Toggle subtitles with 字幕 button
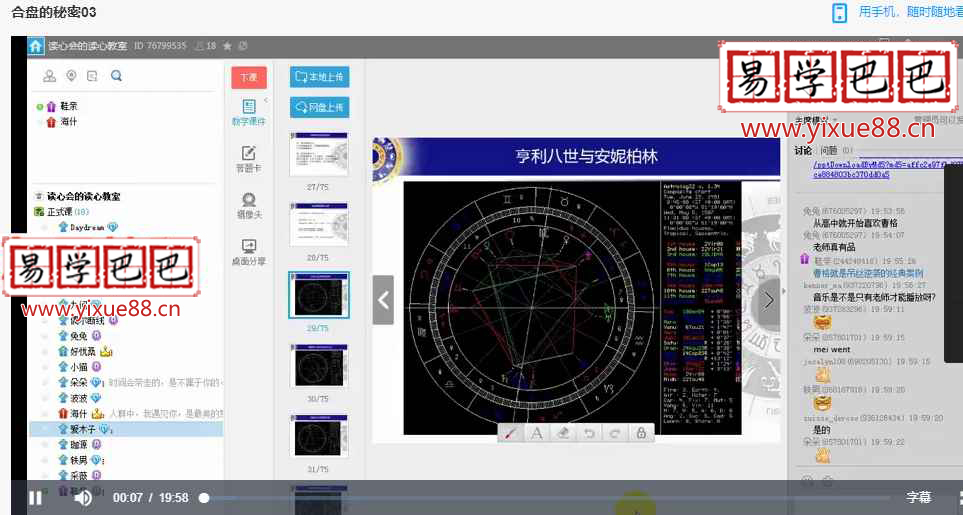 (918, 497)
